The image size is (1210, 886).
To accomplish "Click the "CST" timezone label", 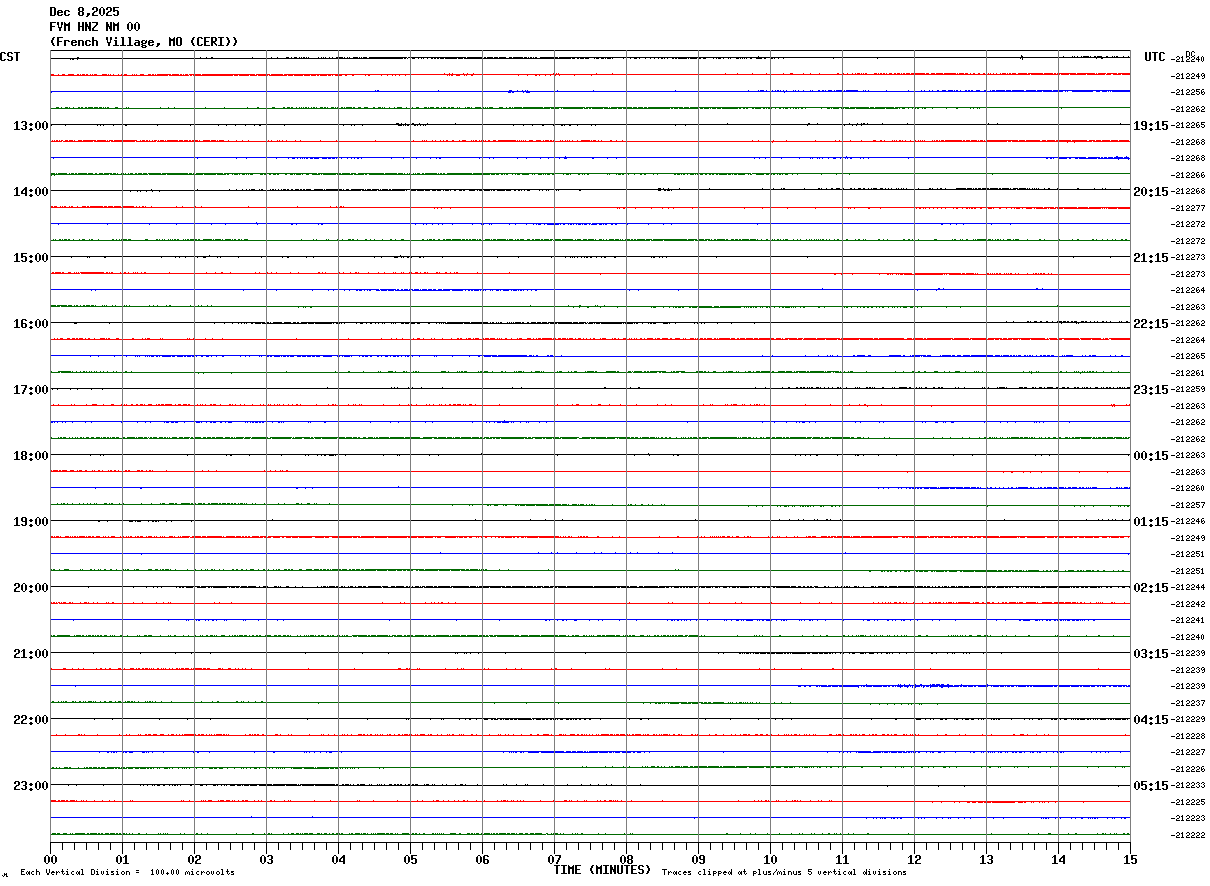I will click(x=10, y=57).
